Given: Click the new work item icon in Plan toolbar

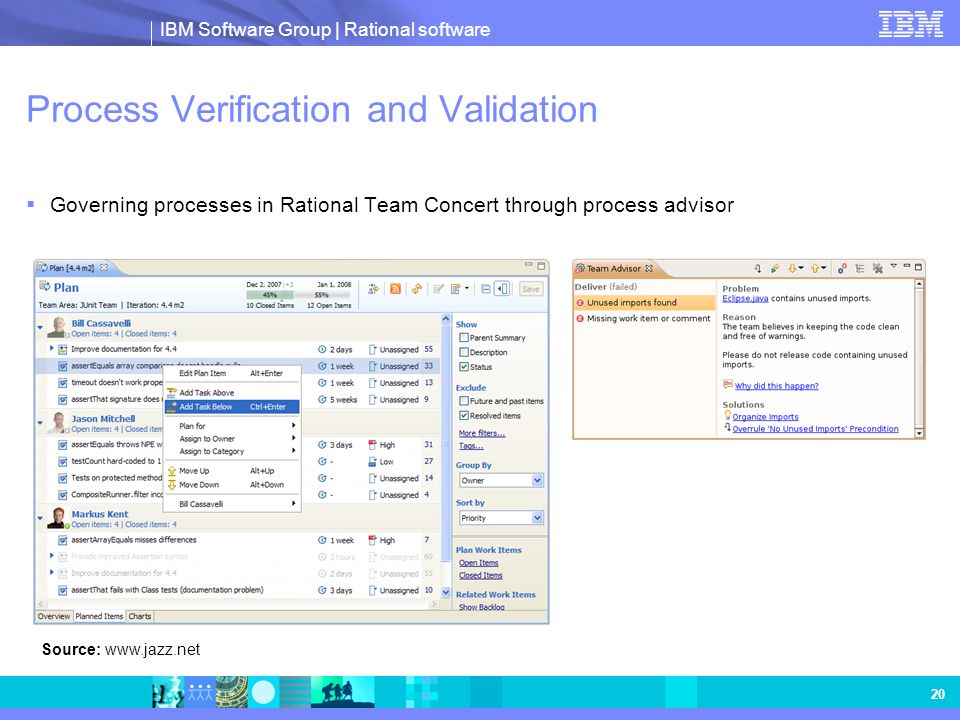Looking at the screenshot, I should point(456,289).
